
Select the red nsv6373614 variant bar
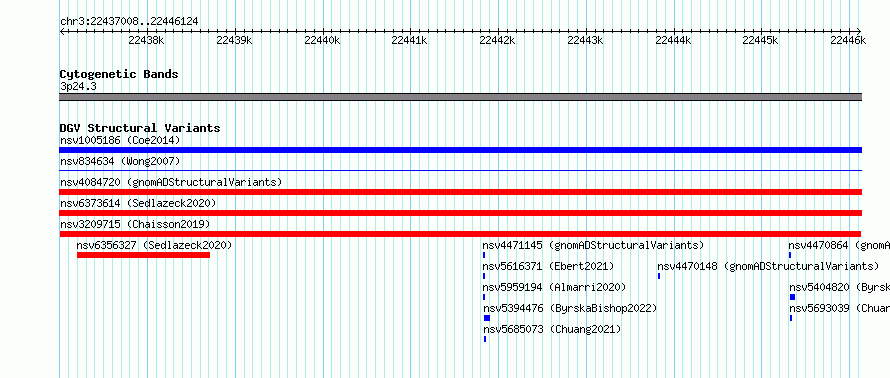[x=460, y=213]
